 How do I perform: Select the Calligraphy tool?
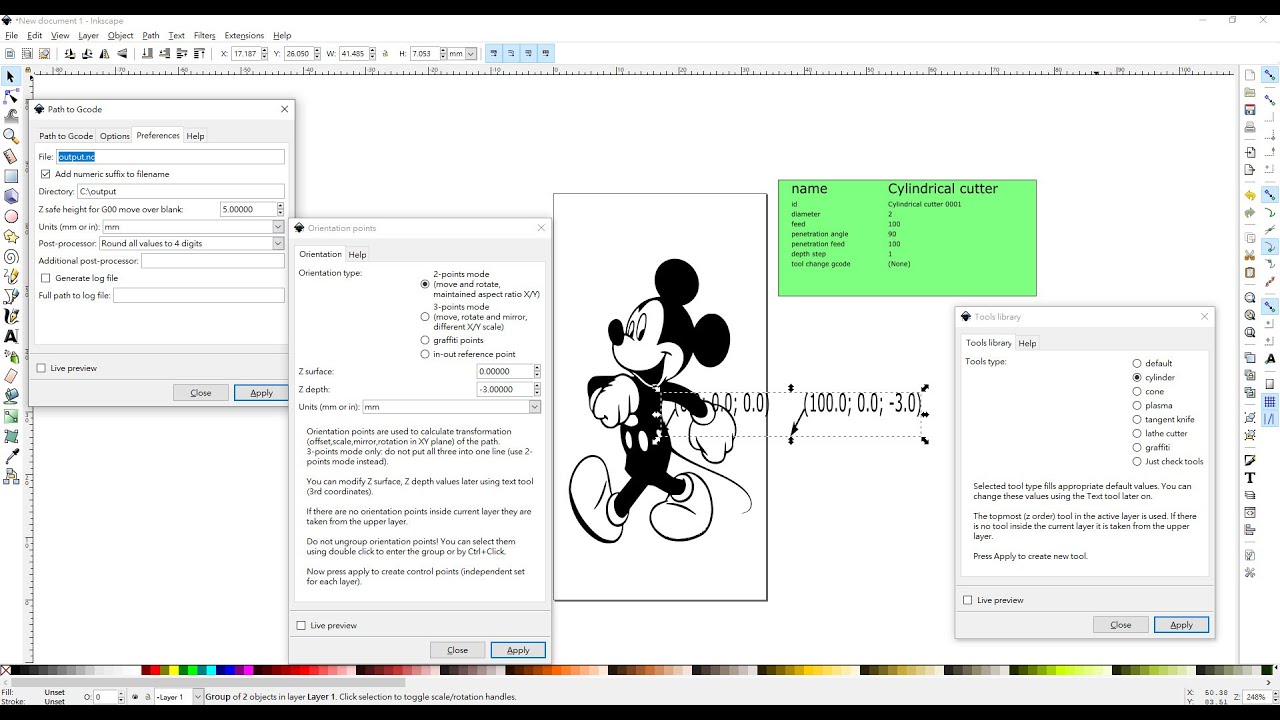coord(11,316)
